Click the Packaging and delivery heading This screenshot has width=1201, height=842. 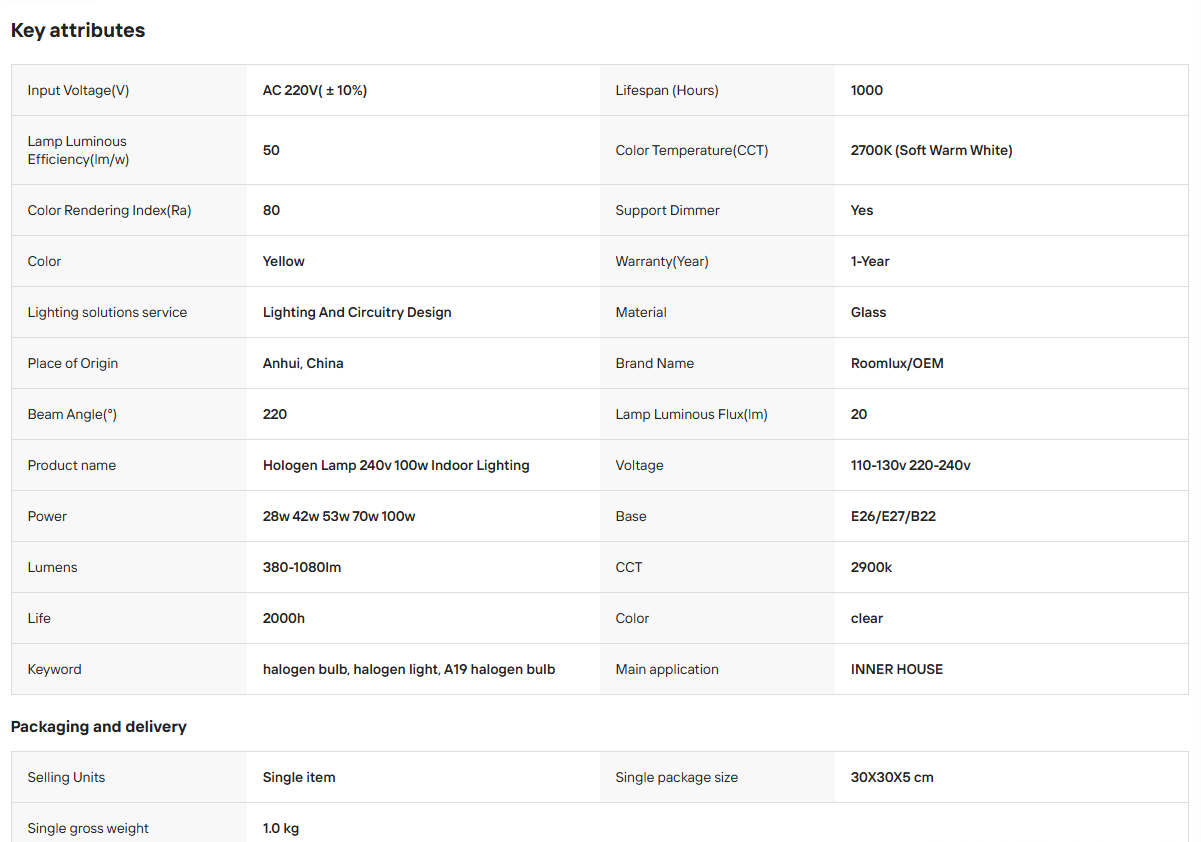point(99,727)
